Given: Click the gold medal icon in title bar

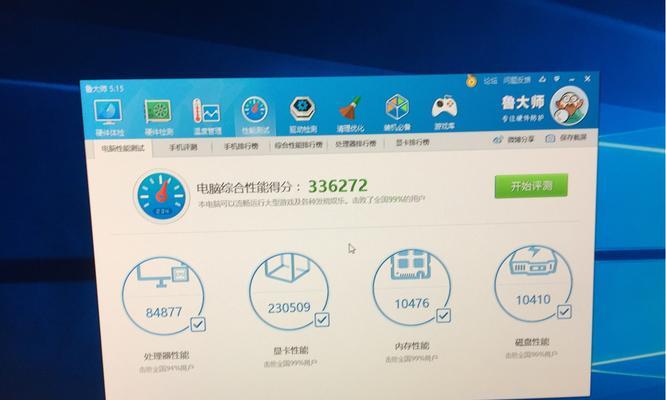Looking at the screenshot, I should 471,80.
